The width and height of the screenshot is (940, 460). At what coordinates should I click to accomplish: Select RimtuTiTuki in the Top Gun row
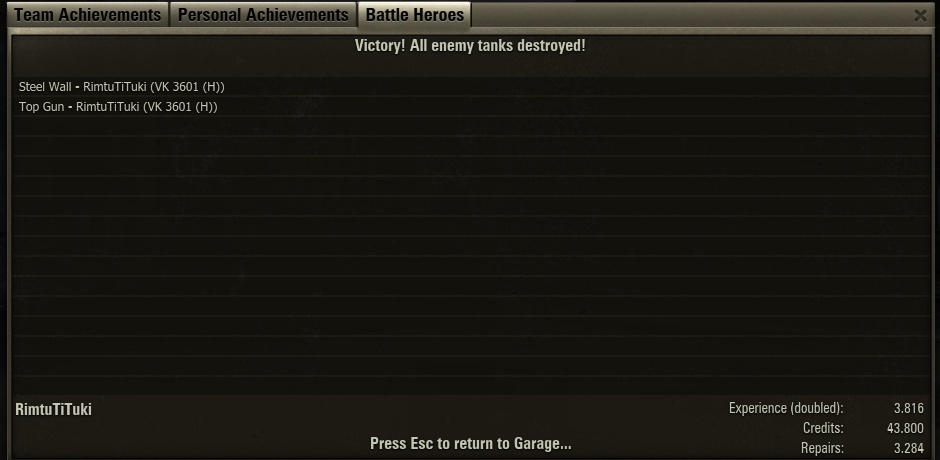(107, 107)
